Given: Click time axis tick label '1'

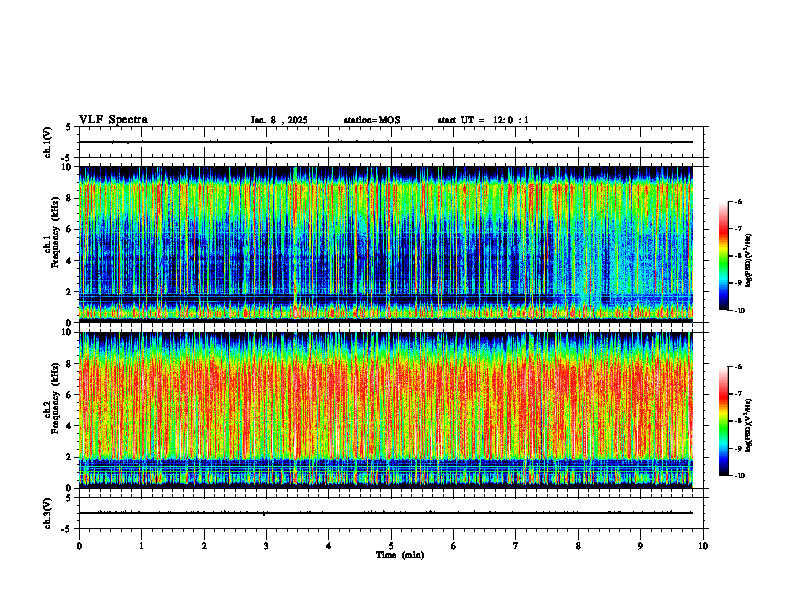Looking at the screenshot, I should tap(141, 546).
